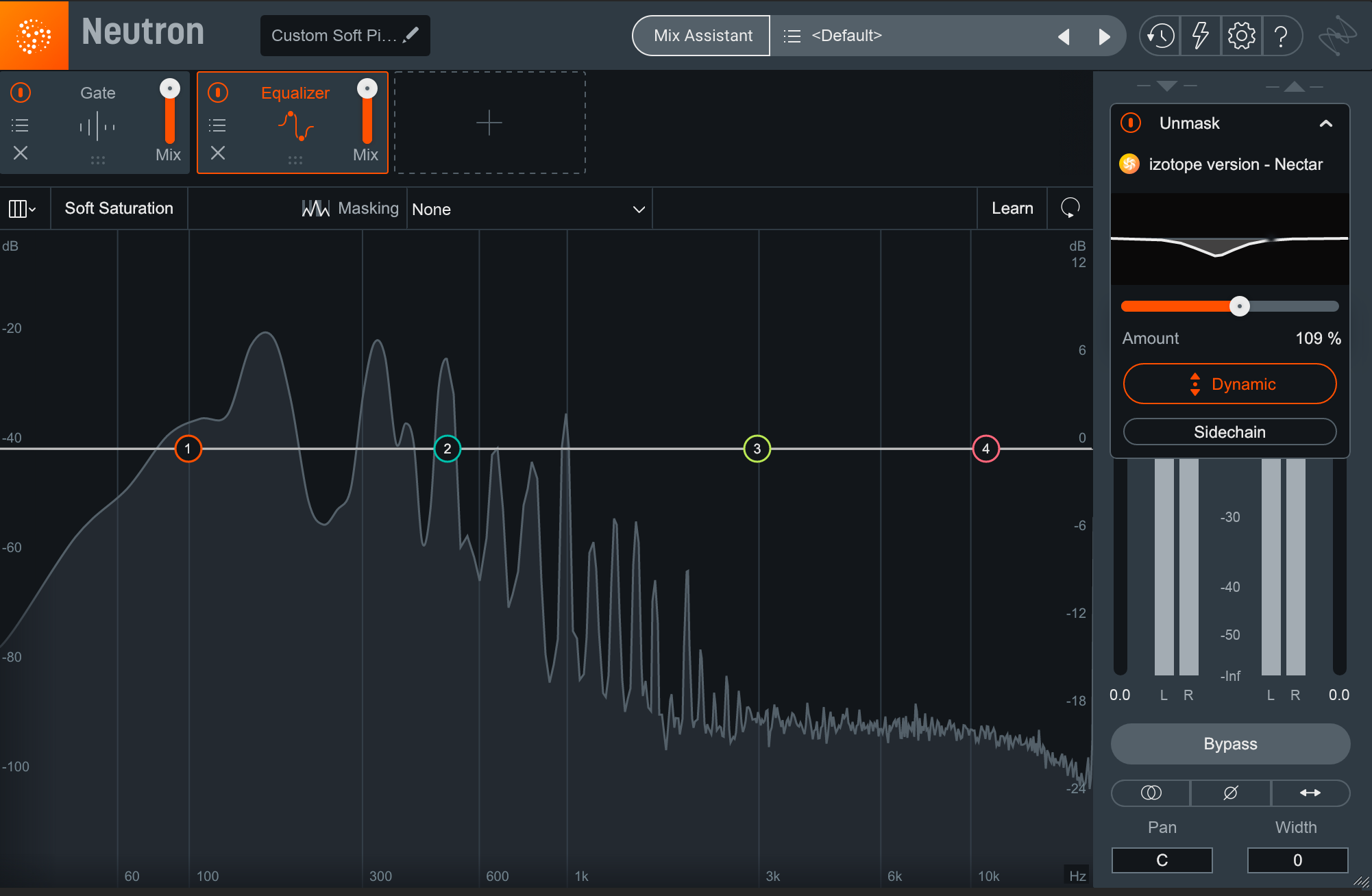
Task: Open the settings gear icon
Action: [x=1241, y=36]
